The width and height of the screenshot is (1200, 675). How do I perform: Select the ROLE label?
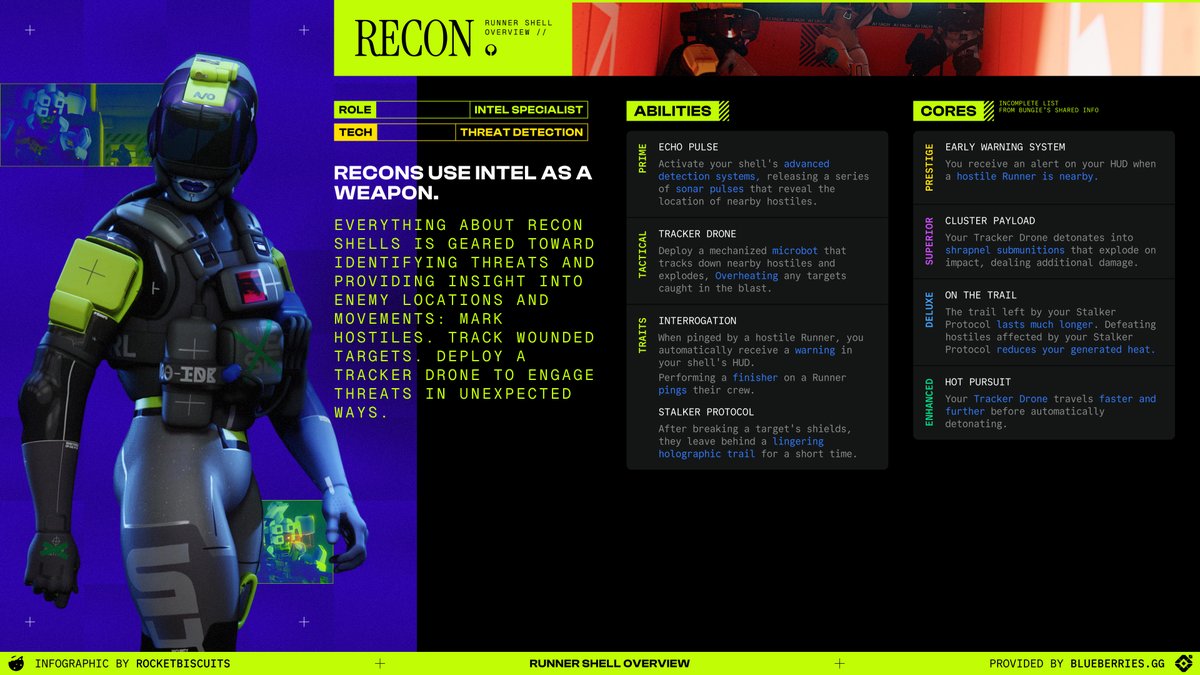pyautogui.click(x=355, y=110)
